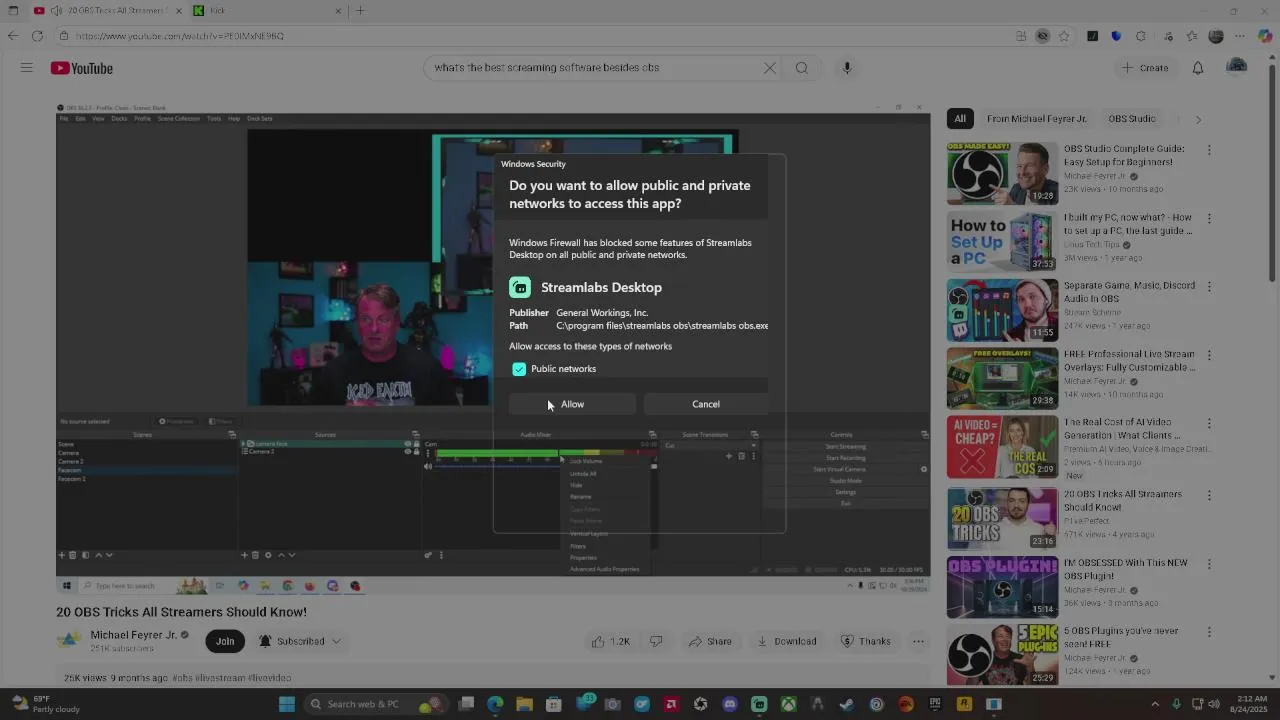Viewport: 1280px width, 720px height.
Task: Go to the YouTube home logo
Action: coord(82,68)
